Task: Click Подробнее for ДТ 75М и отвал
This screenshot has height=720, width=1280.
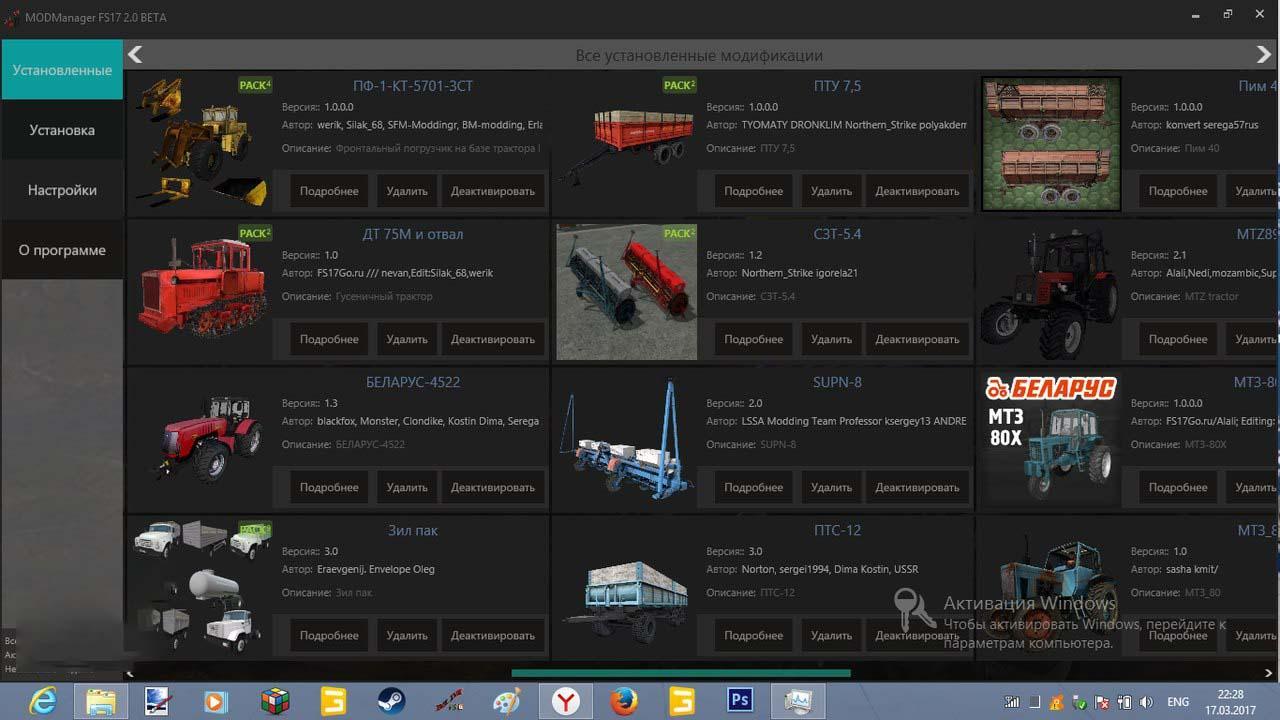Action: (329, 339)
